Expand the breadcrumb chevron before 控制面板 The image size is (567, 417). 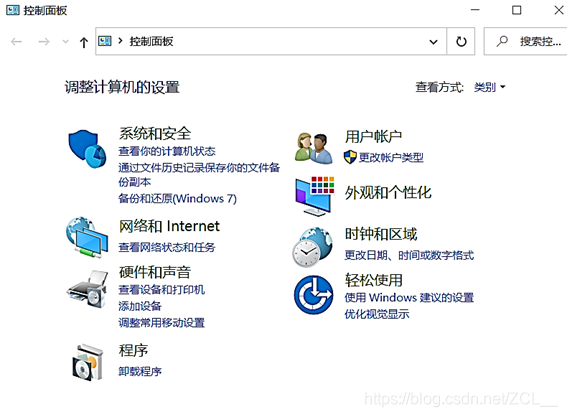coord(120,41)
